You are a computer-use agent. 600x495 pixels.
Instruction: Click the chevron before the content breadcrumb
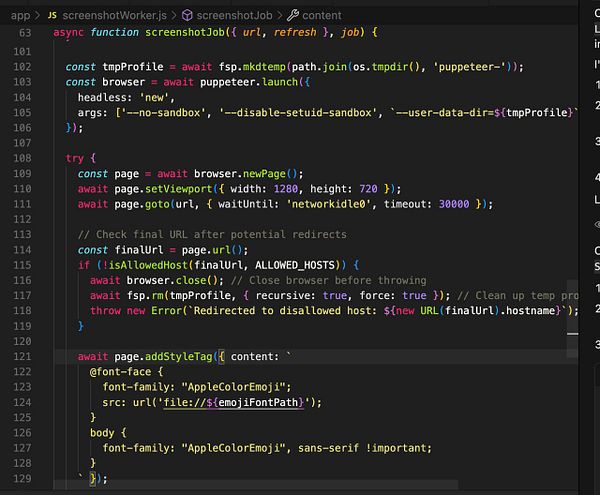(x=280, y=15)
